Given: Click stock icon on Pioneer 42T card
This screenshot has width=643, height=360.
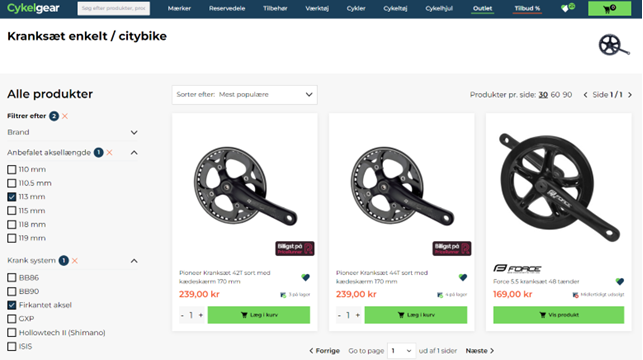Looking at the screenshot, I should tap(283, 295).
